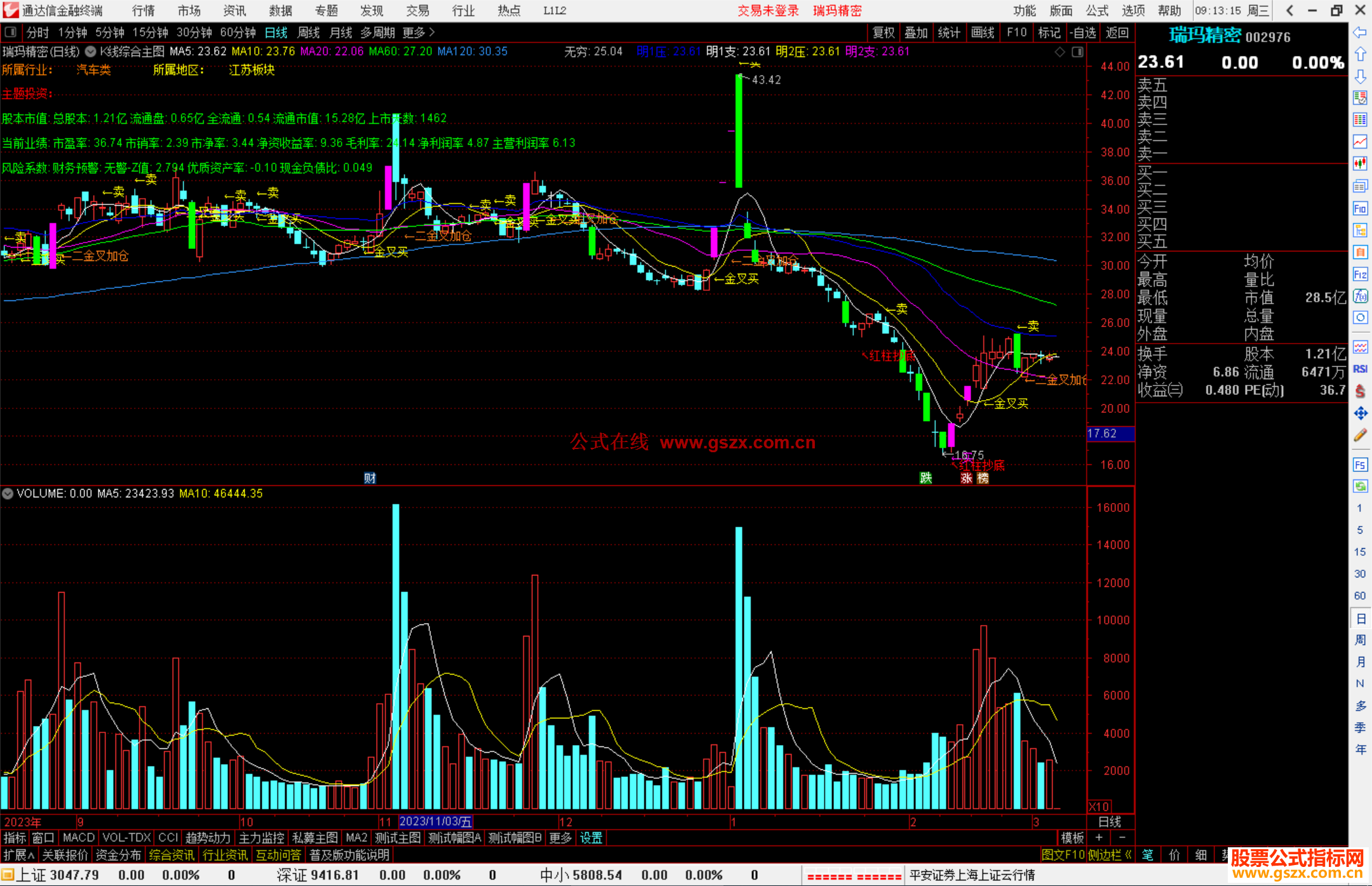Select the 周线 weekly period

[309, 32]
